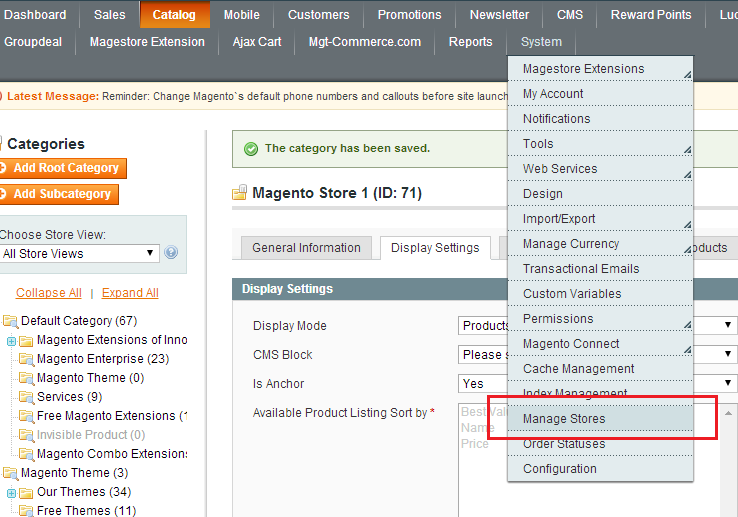Click the Magento Enterprise folder icon
This screenshot has width=738, height=517.
tap(26, 359)
